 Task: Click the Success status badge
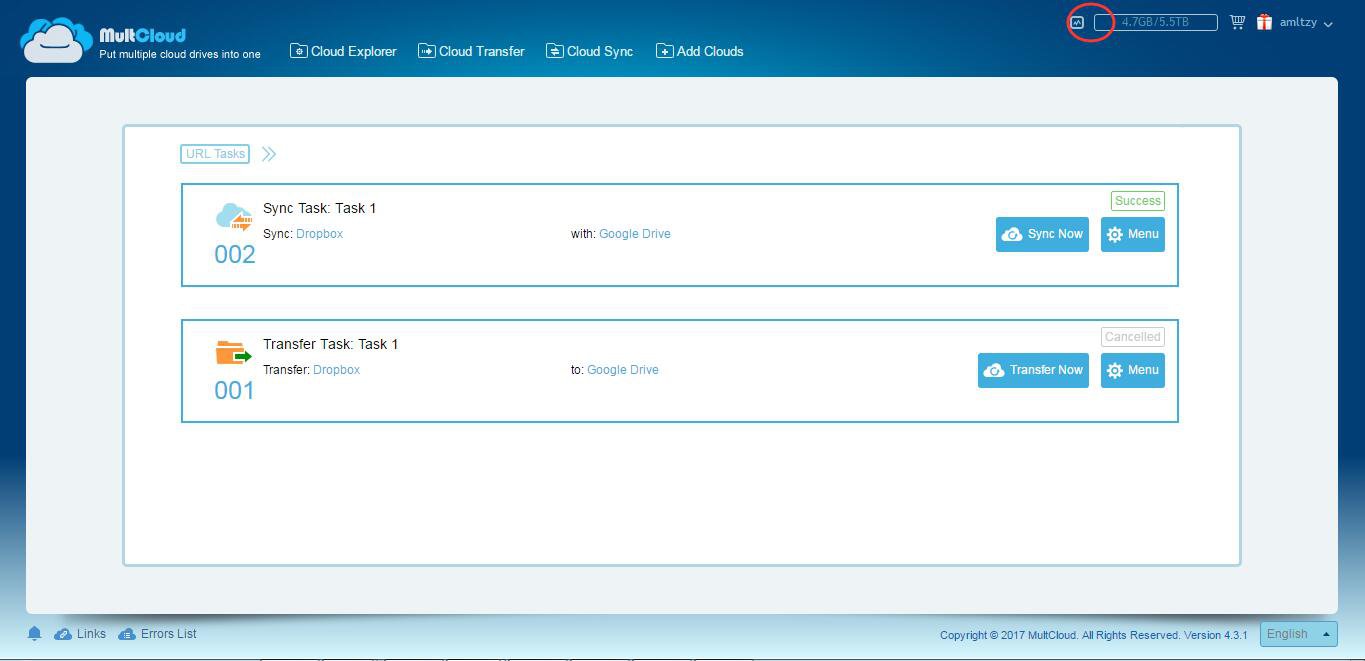(1138, 201)
